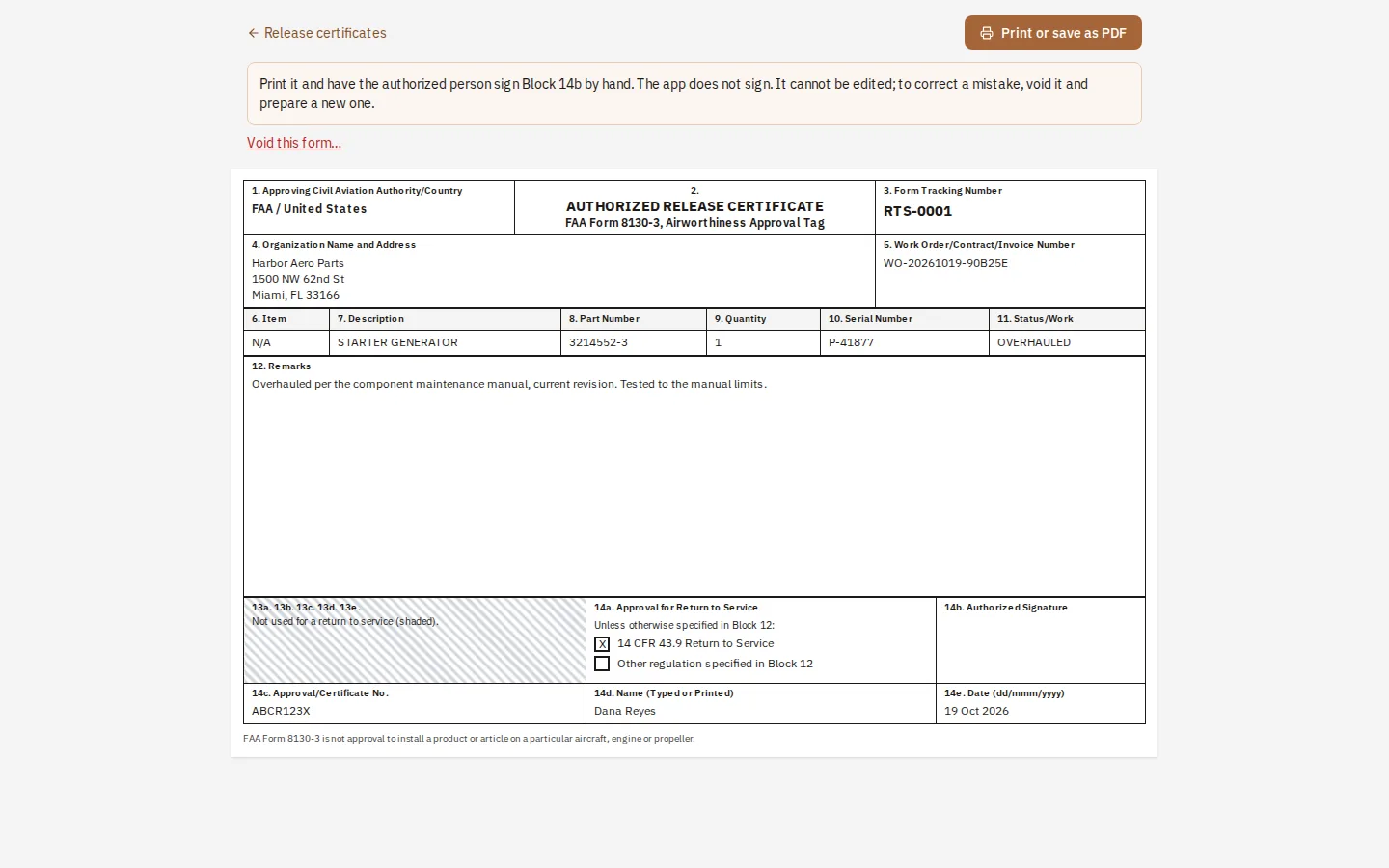Click the printer icon in Print button
The image size is (1389, 868).
tap(987, 33)
